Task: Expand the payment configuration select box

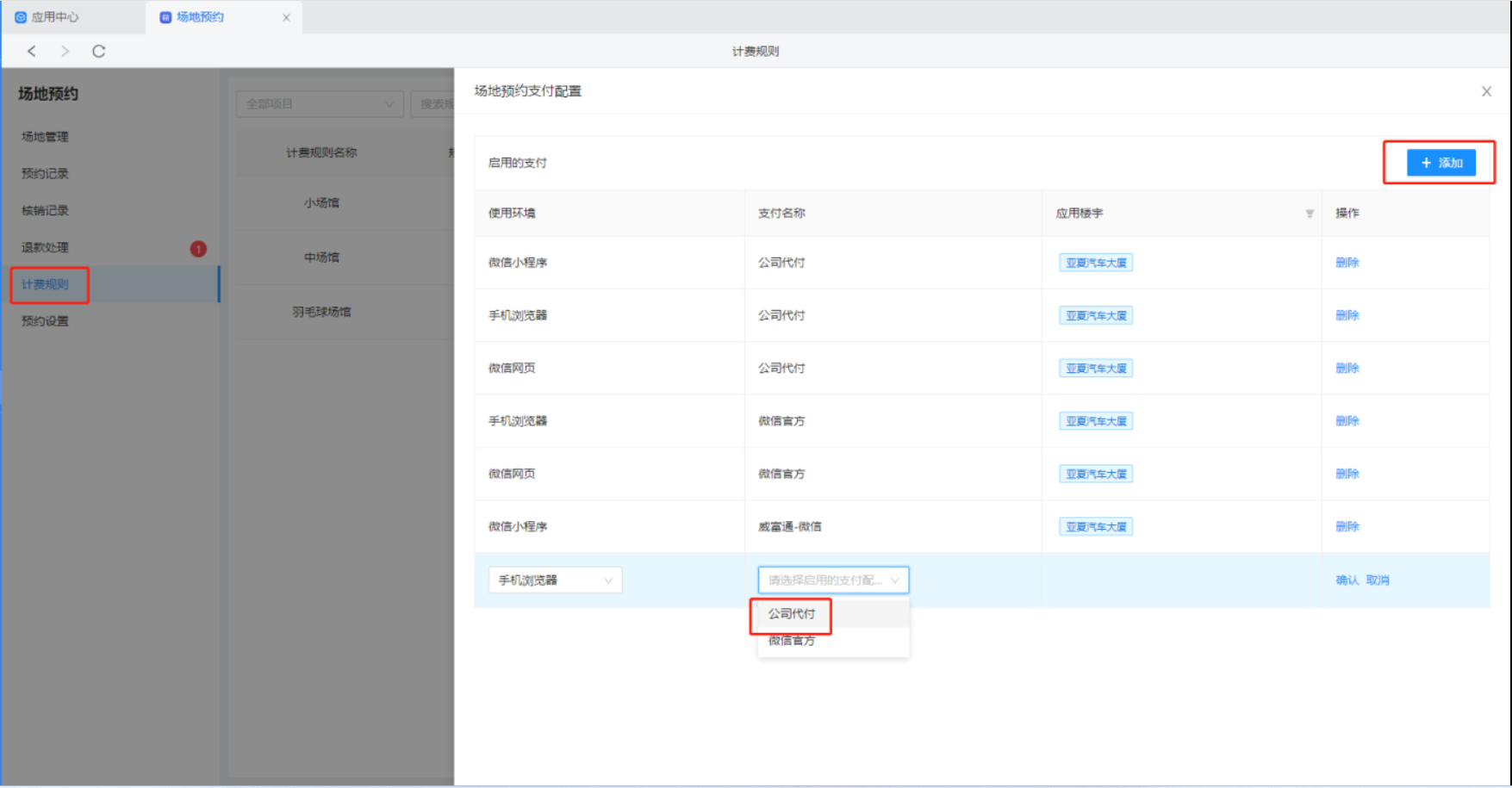Action: click(832, 580)
